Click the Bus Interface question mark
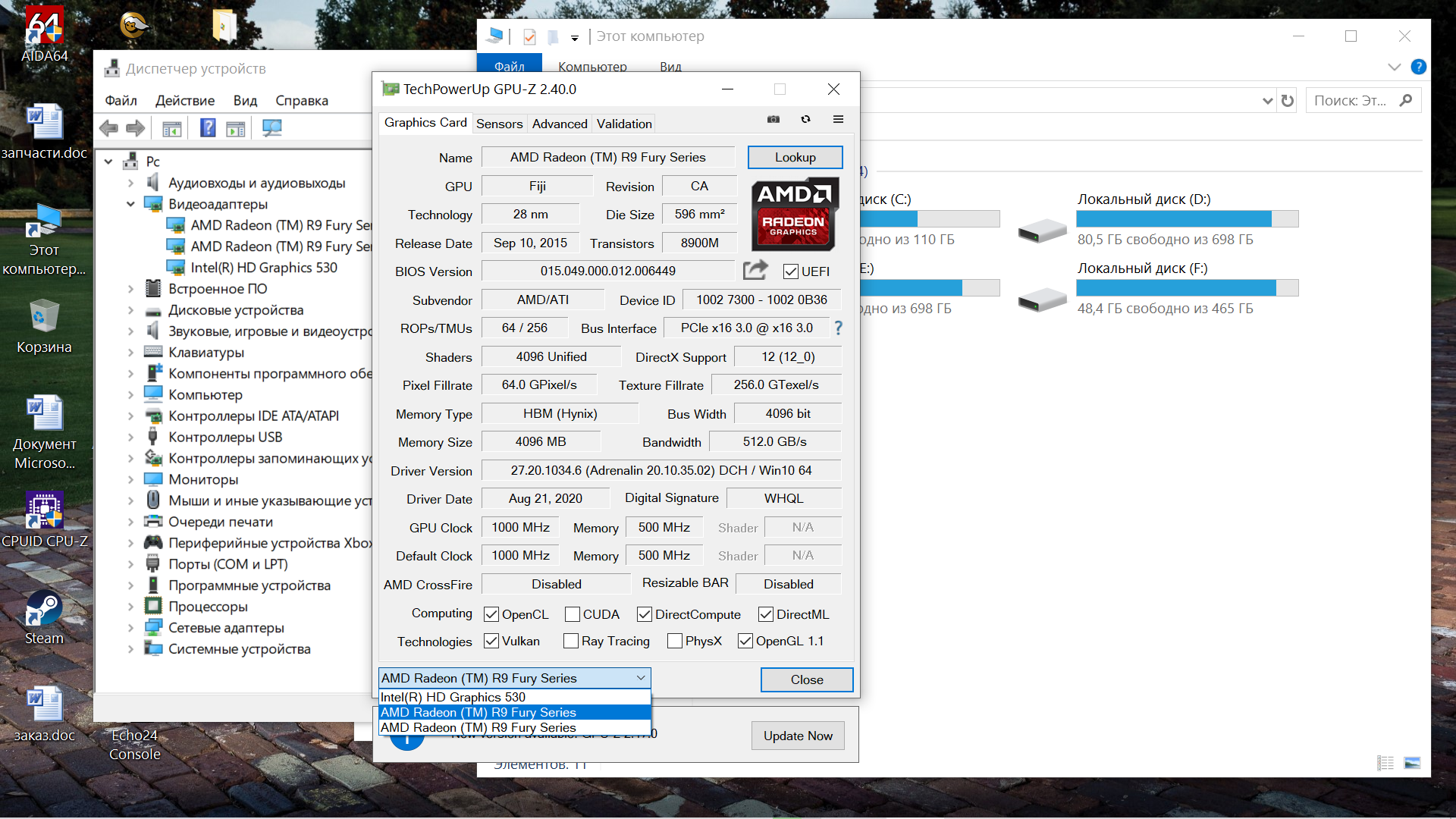This screenshot has width=1456, height=819. pos(838,328)
